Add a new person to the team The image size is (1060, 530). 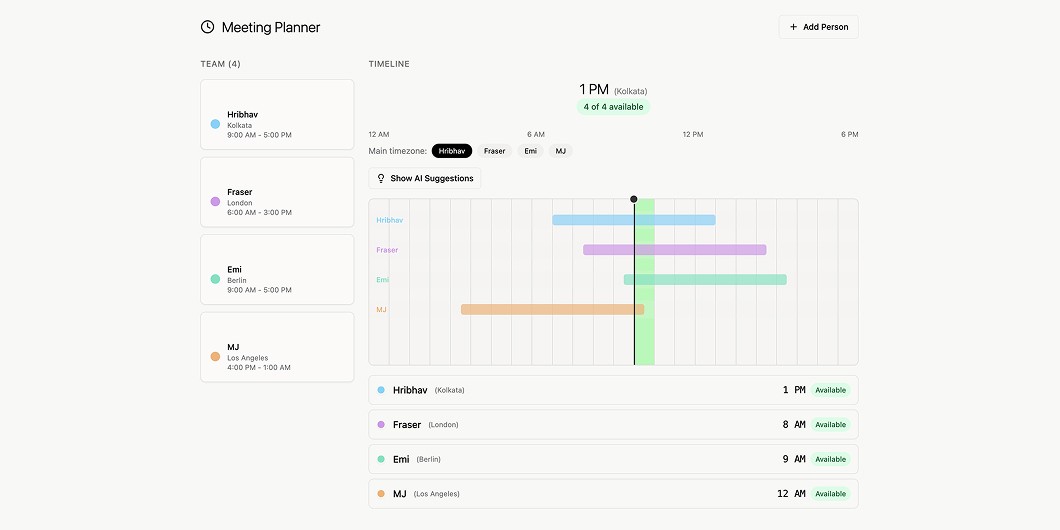tap(819, 27)
